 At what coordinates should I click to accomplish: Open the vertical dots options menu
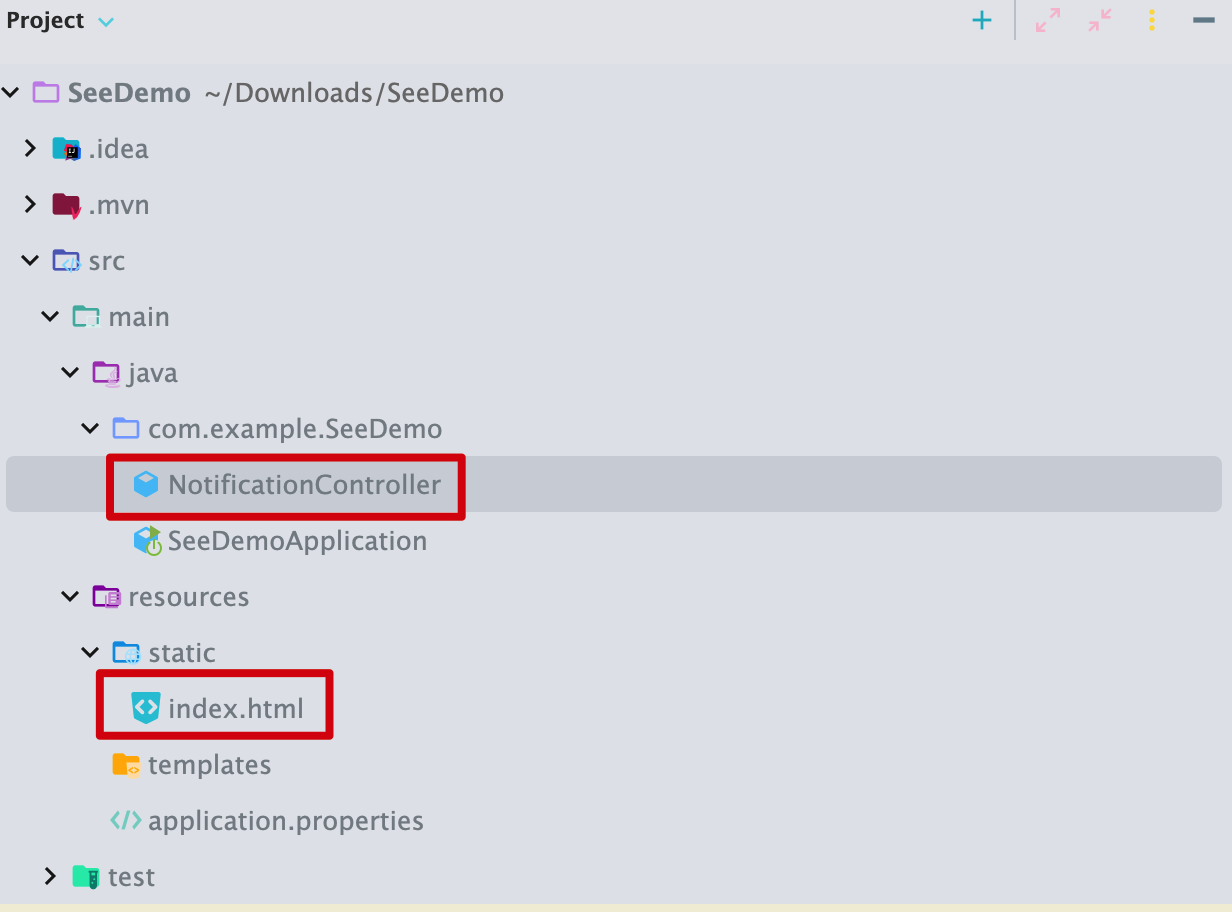(x=1152, y=21)
